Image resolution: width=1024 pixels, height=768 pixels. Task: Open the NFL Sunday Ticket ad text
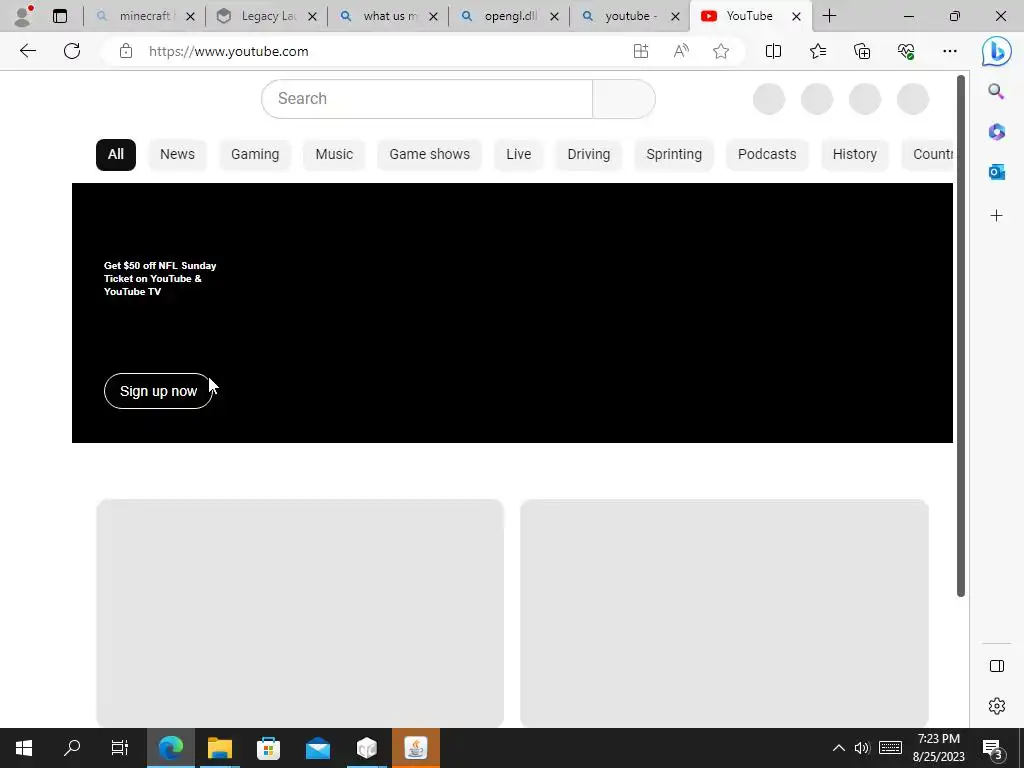click(x=160, y=279)
